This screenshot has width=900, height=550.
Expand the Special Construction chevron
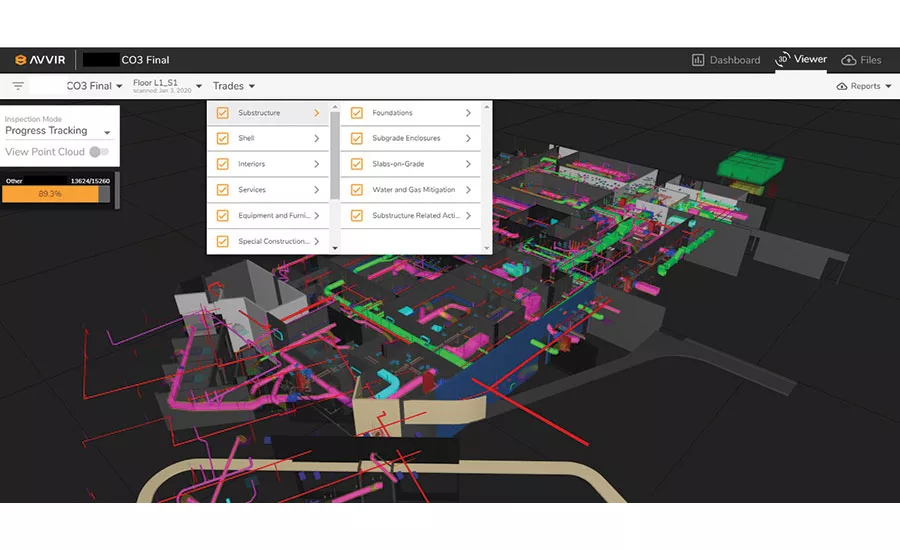(x=316, y=242)
